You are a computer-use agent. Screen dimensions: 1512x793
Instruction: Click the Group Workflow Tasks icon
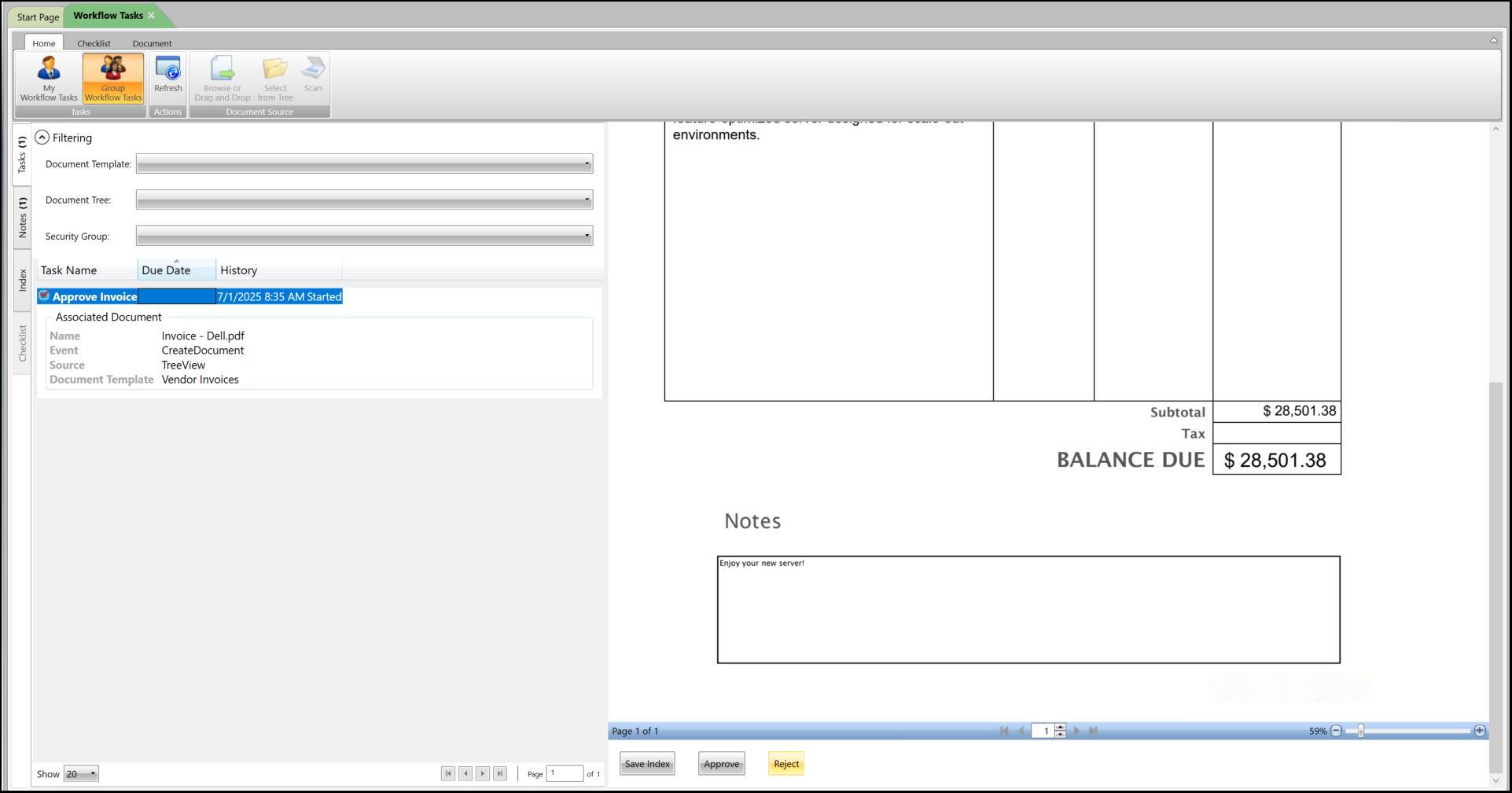pyautogui.click(x=112, y=78)
